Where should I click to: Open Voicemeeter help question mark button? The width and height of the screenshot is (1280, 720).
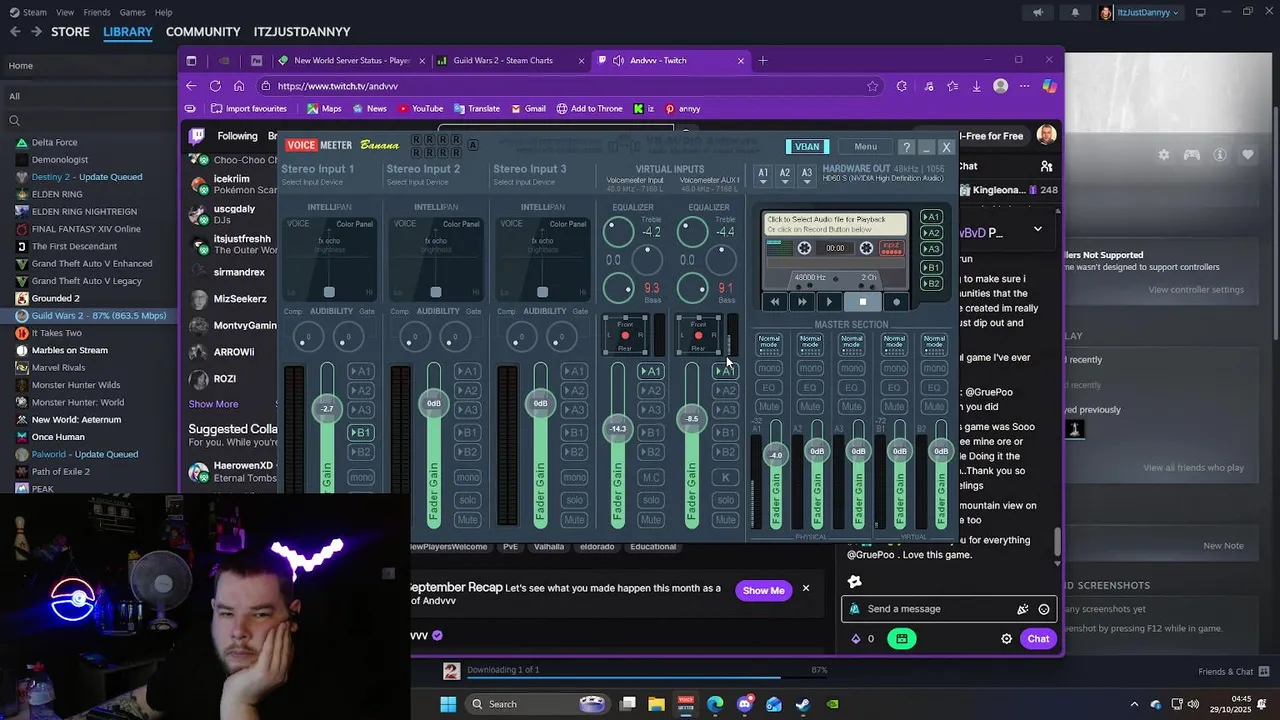pyautogui.click(x=906, y=147)
